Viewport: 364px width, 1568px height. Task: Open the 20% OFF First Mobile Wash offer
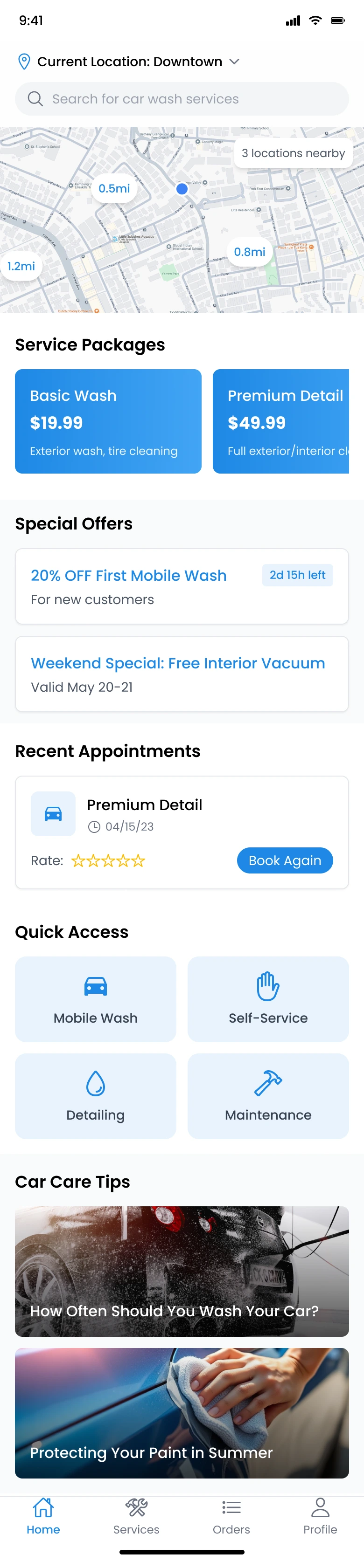[182, 586]
